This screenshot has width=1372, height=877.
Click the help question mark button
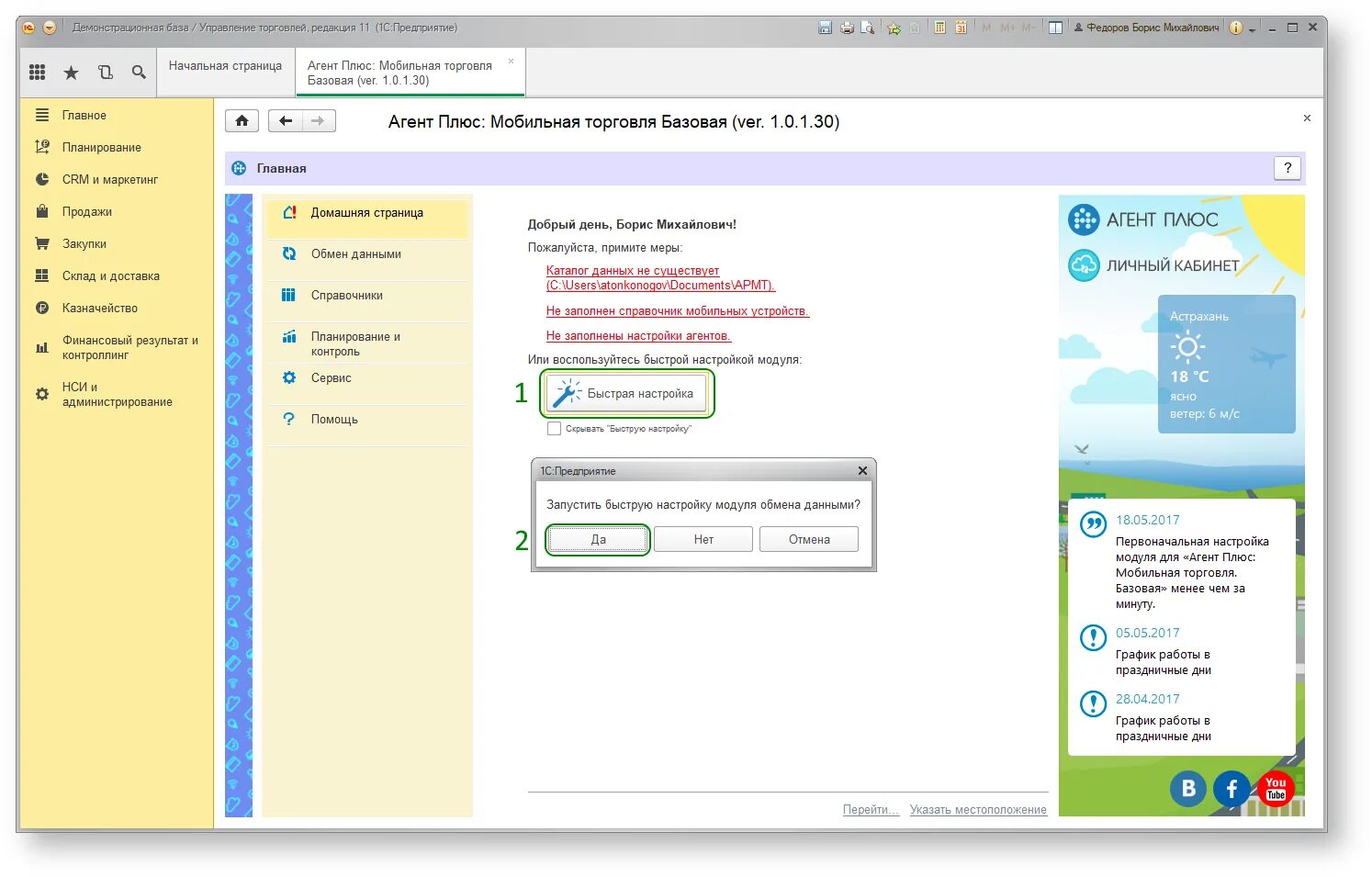pos(1288,167)
